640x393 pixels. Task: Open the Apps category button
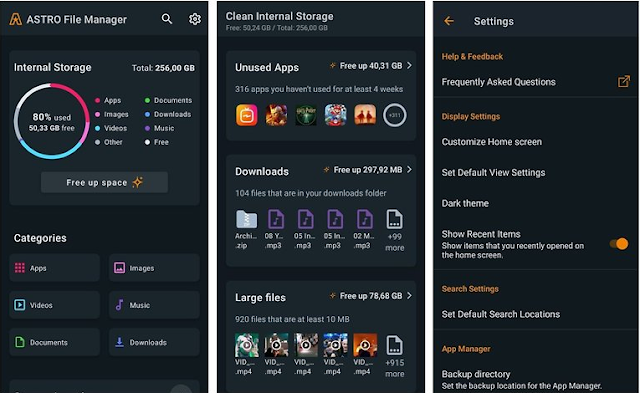coord(54,268)
